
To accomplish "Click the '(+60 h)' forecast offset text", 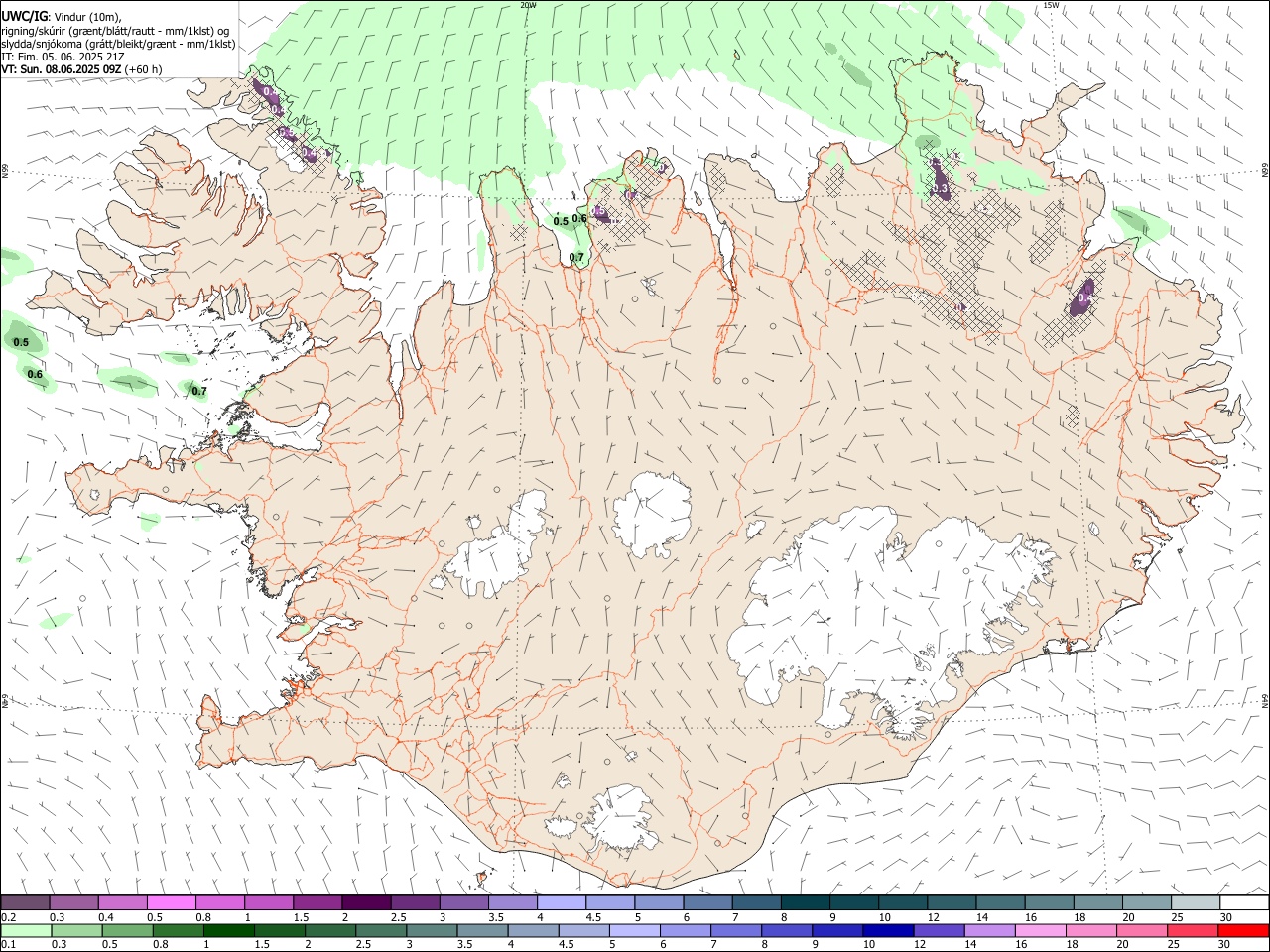I will coord(144,69).
